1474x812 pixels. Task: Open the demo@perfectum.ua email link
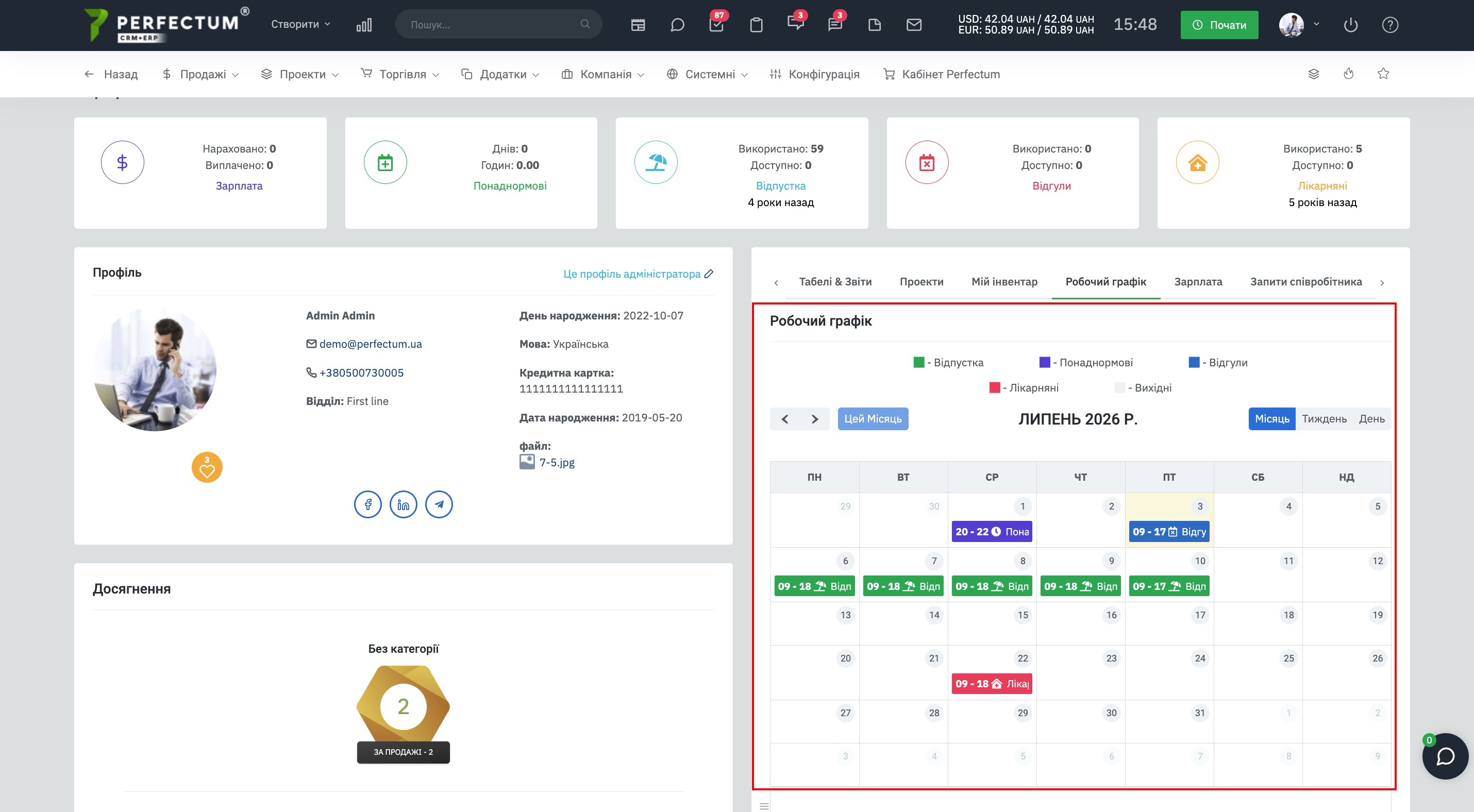click(370, 344)
